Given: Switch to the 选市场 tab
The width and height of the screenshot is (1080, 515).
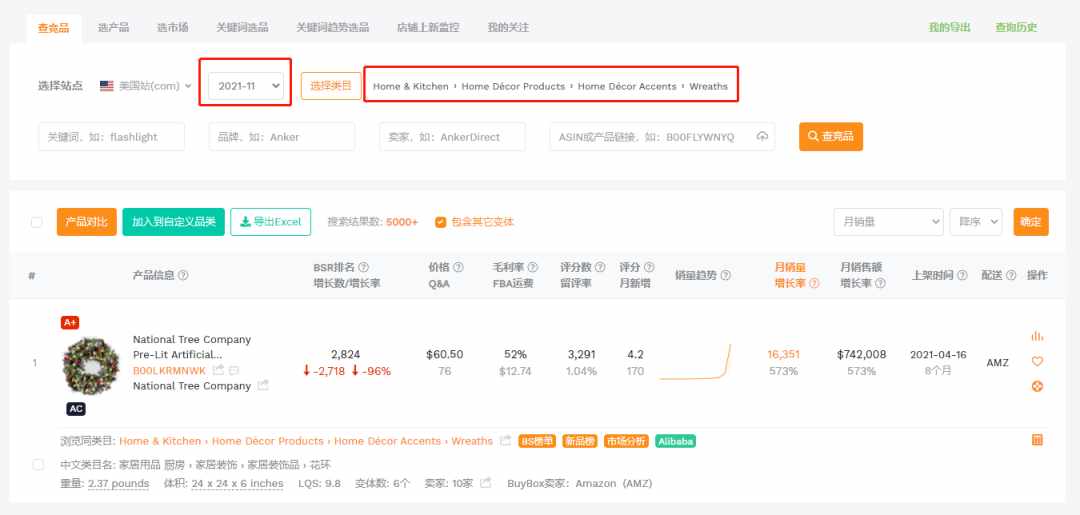Looking at the screenshot, I should click(173, 28).
